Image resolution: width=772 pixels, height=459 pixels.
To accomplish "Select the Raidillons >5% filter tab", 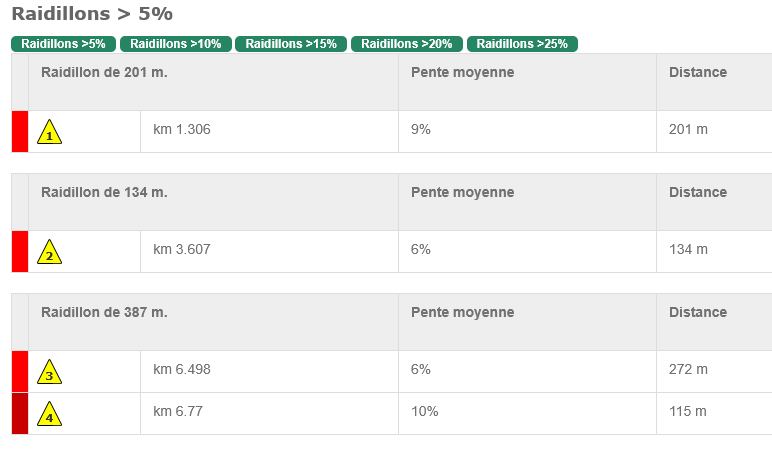I will (64, 44).
